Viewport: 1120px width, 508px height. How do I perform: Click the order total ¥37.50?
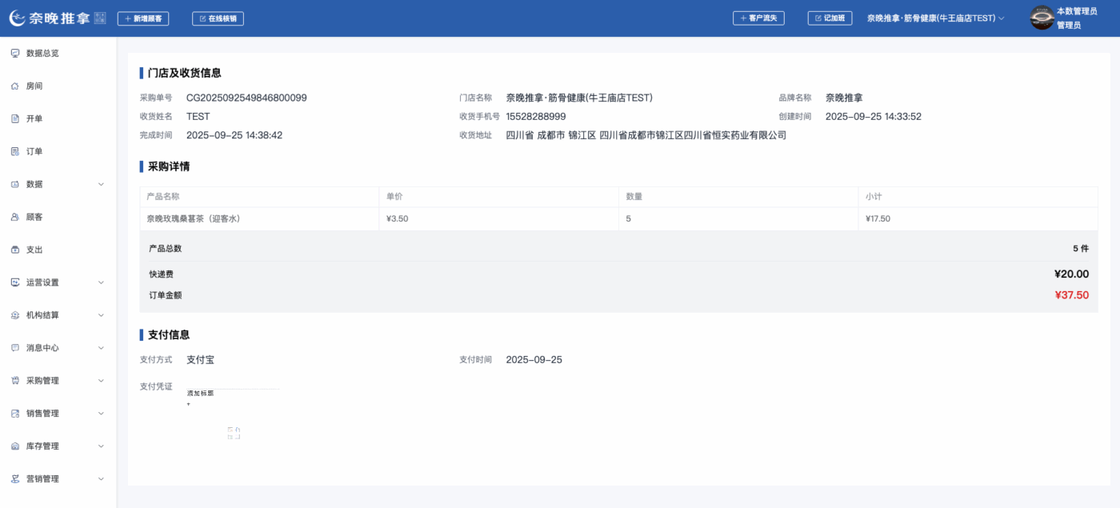click(x=1071, y=295)
